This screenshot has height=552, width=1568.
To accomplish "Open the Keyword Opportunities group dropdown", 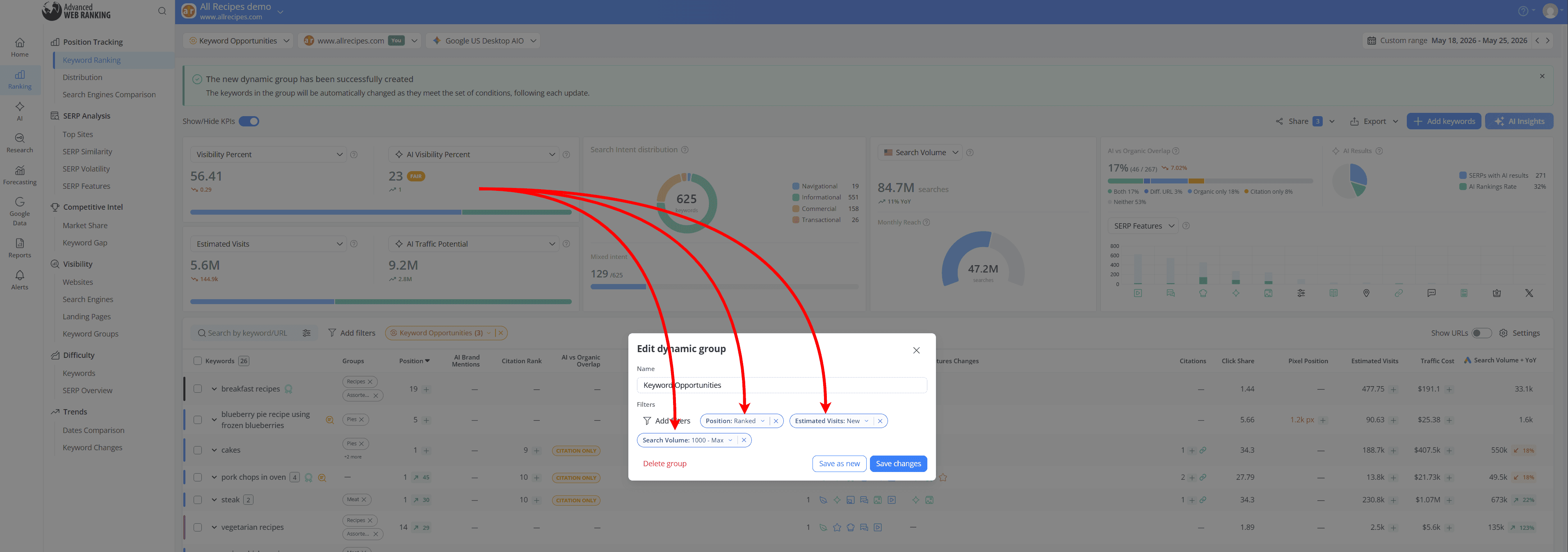I will [x=238, y=41].
